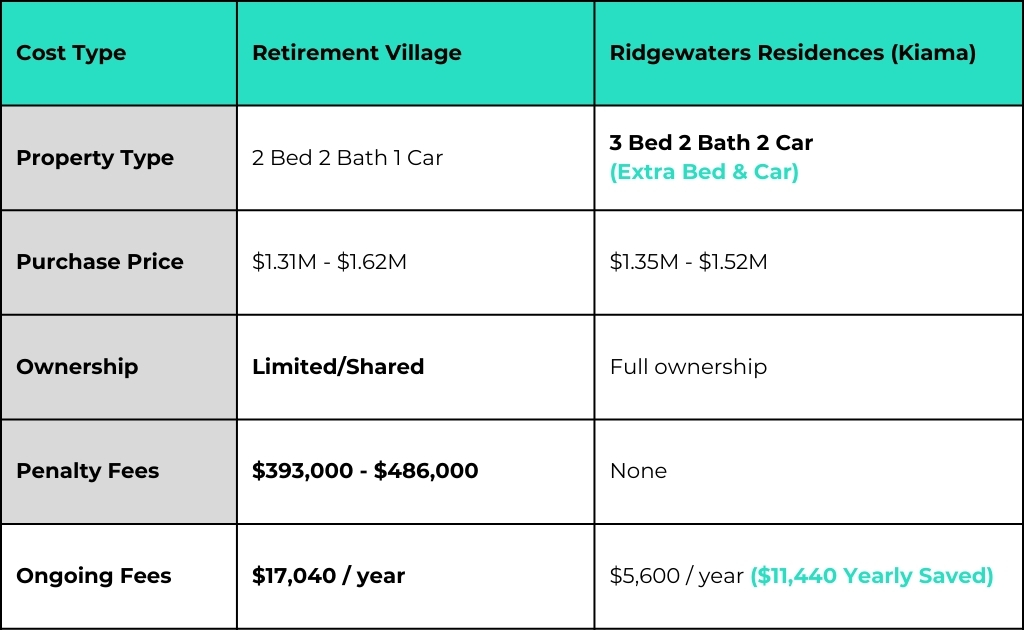Select the Purchase Price row label
Viewport: 1024px width, 630px height.
tap(119, 262)
